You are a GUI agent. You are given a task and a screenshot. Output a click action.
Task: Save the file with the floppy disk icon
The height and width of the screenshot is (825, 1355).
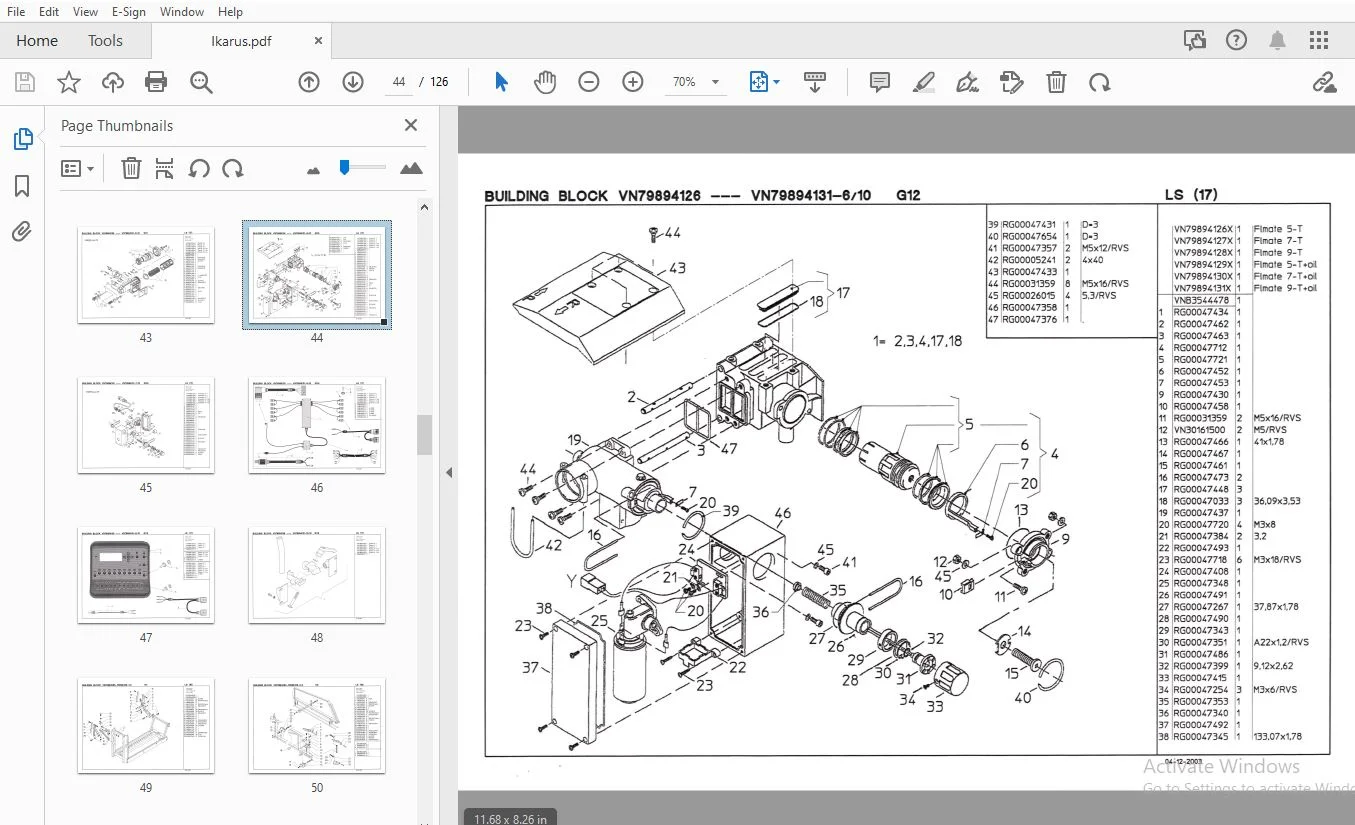[x=25, y=82]
